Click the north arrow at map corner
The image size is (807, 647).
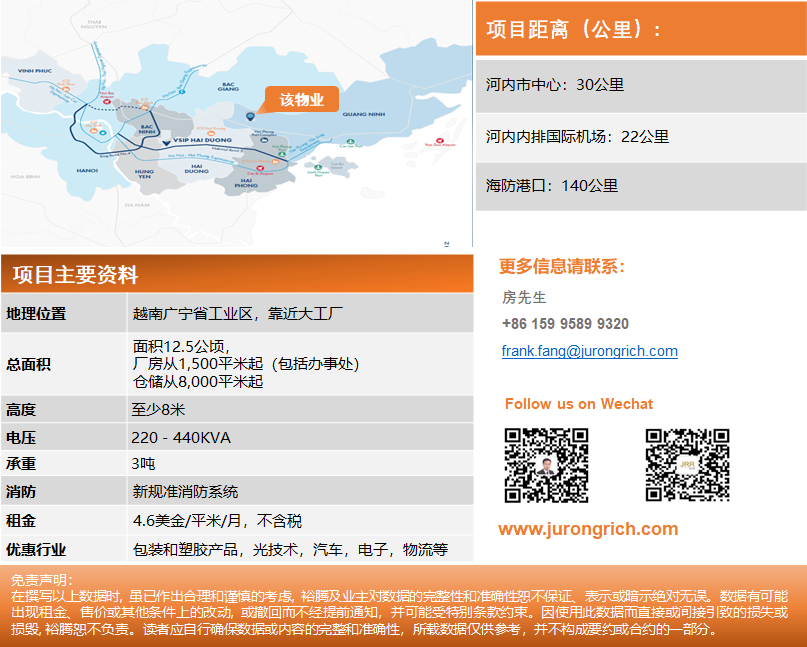coord(447,240)
